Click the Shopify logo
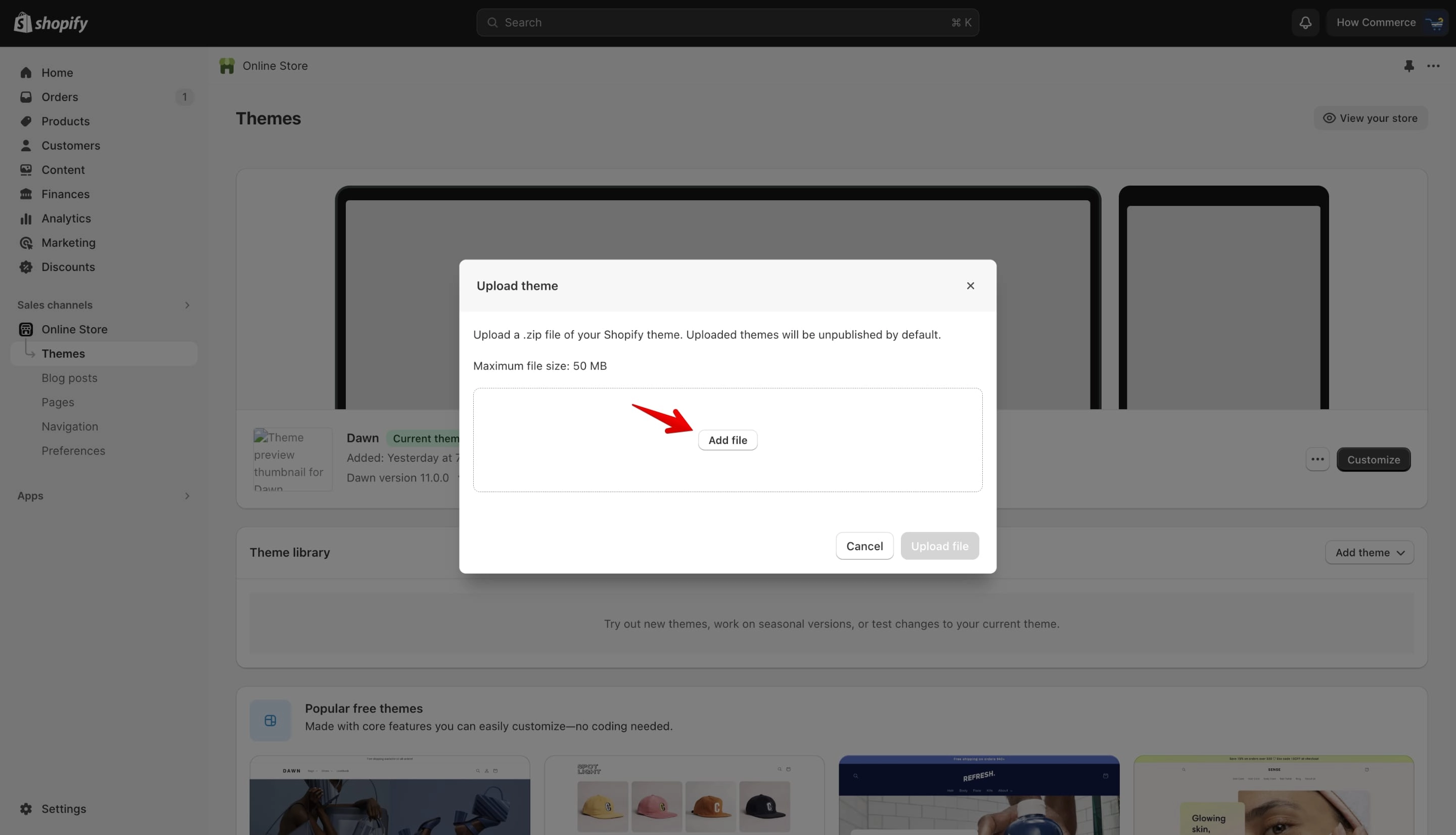1456x835 pixels. pyautogui.click(x=51, y=23)
